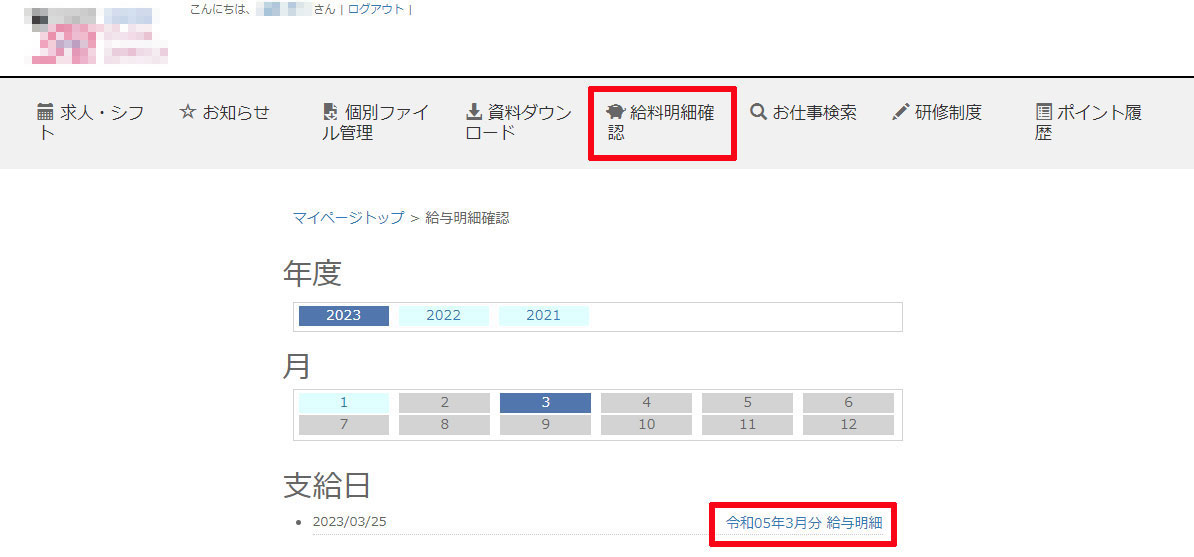The width and height of the screenshot is (1194, 557).
Task: Click the star icon beside お知らせ
Action: click(x=187, y=112)
